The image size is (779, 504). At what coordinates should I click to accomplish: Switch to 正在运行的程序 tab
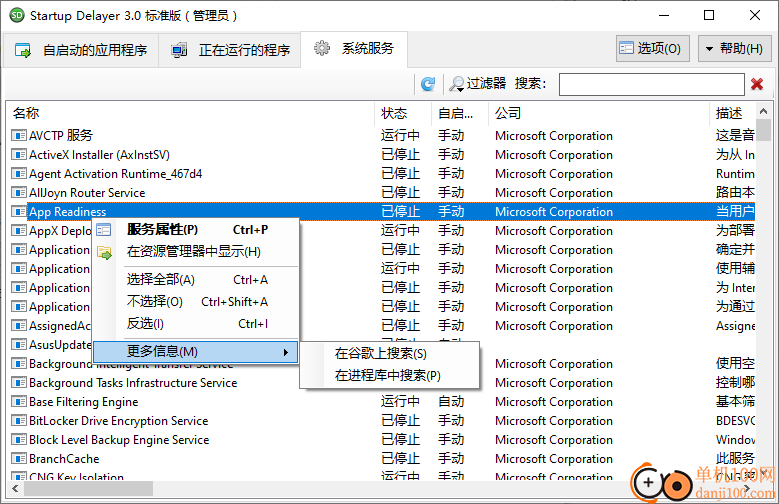pyautogui.click(x=230, y=50)
